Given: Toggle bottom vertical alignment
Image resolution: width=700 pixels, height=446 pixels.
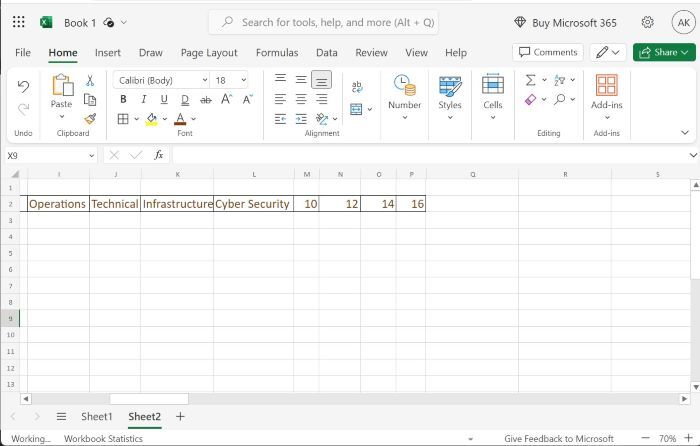Looking at the screenshot, I should (321, 80).
